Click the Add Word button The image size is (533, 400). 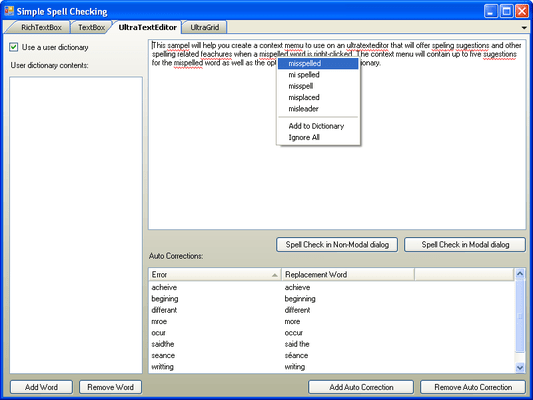(41, 387)
